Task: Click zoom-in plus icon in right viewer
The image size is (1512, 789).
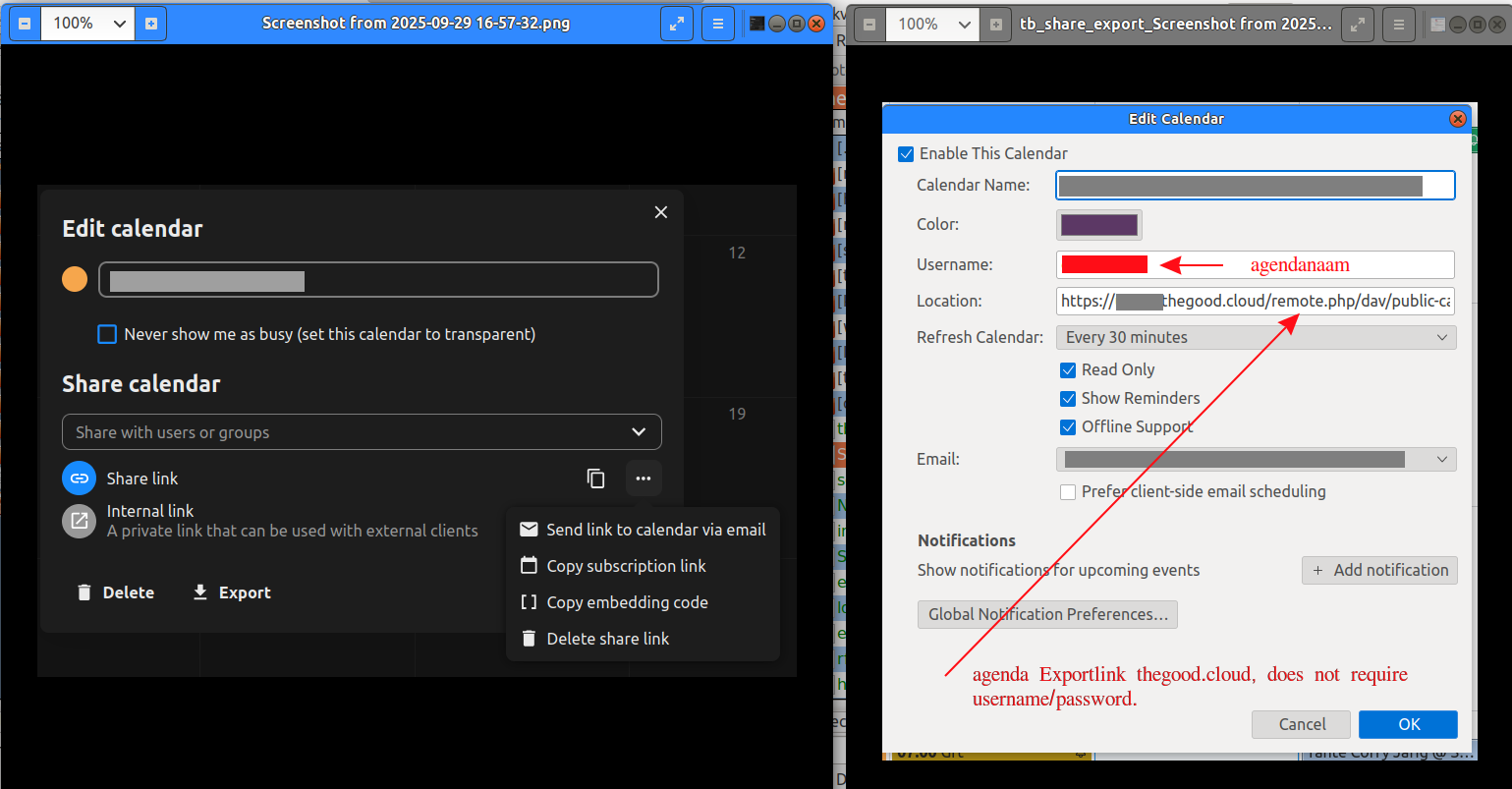Action: pyautogui.click(x=996, y=24)
